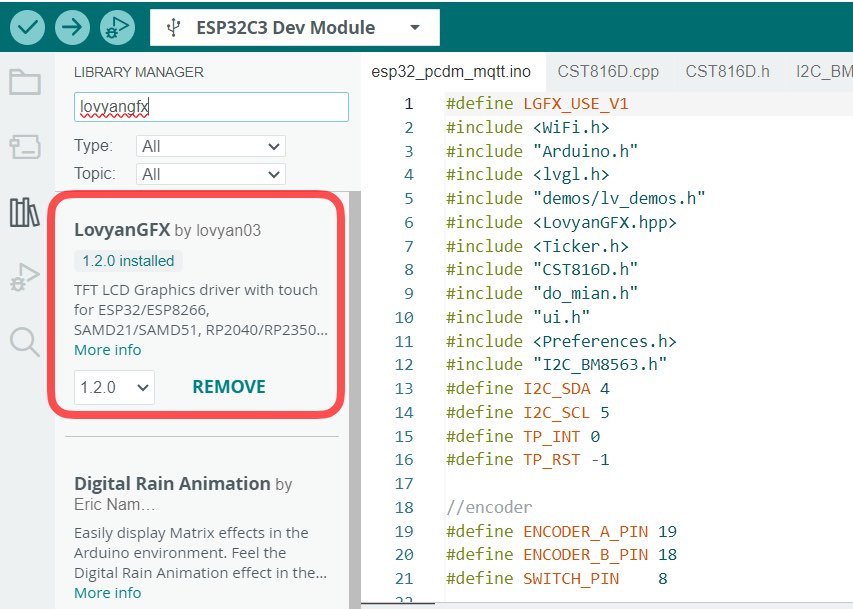Click line number 13 in the gutter

tap(404, 389)
